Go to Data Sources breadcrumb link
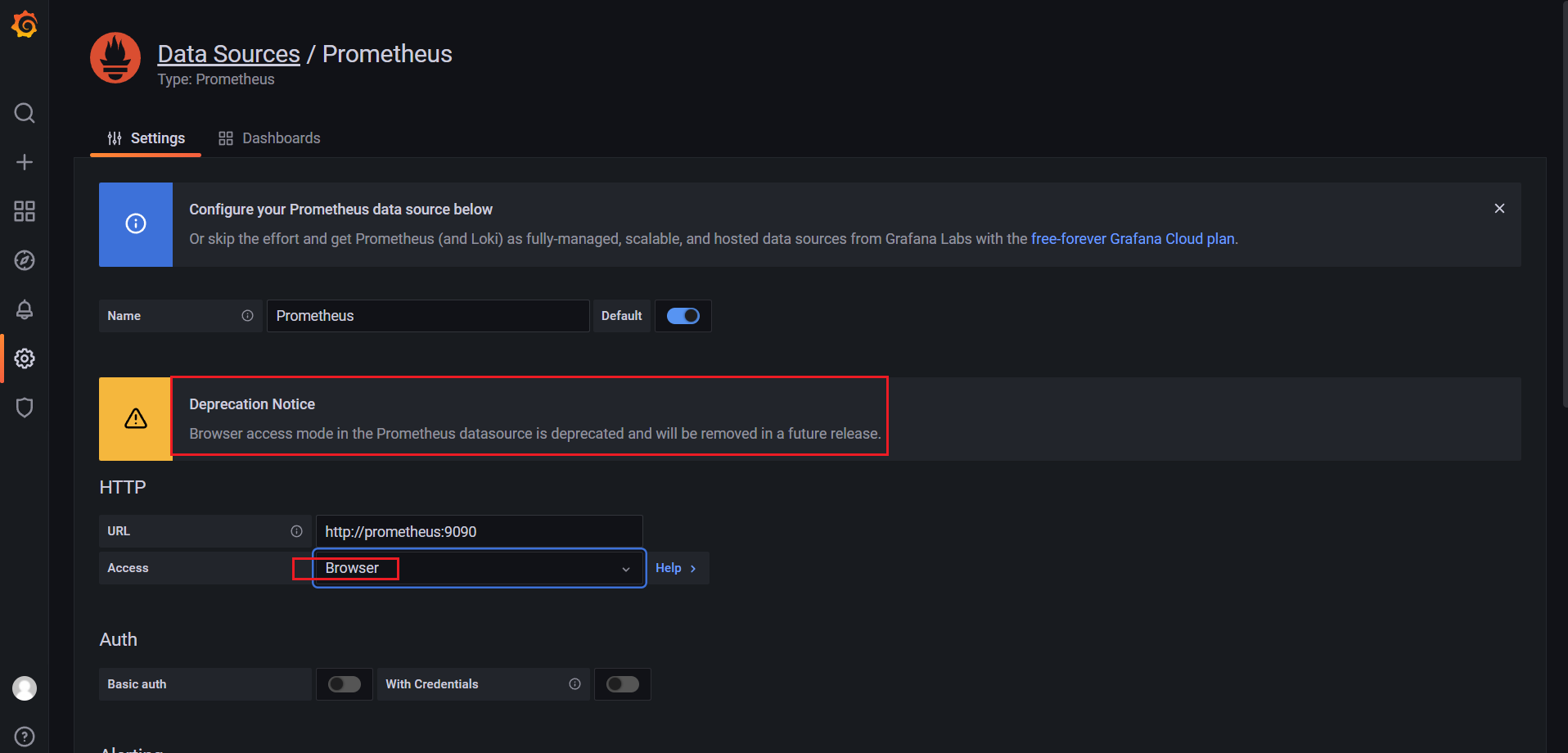Screen dimensions: 1568x753 [x=229, y=54]
